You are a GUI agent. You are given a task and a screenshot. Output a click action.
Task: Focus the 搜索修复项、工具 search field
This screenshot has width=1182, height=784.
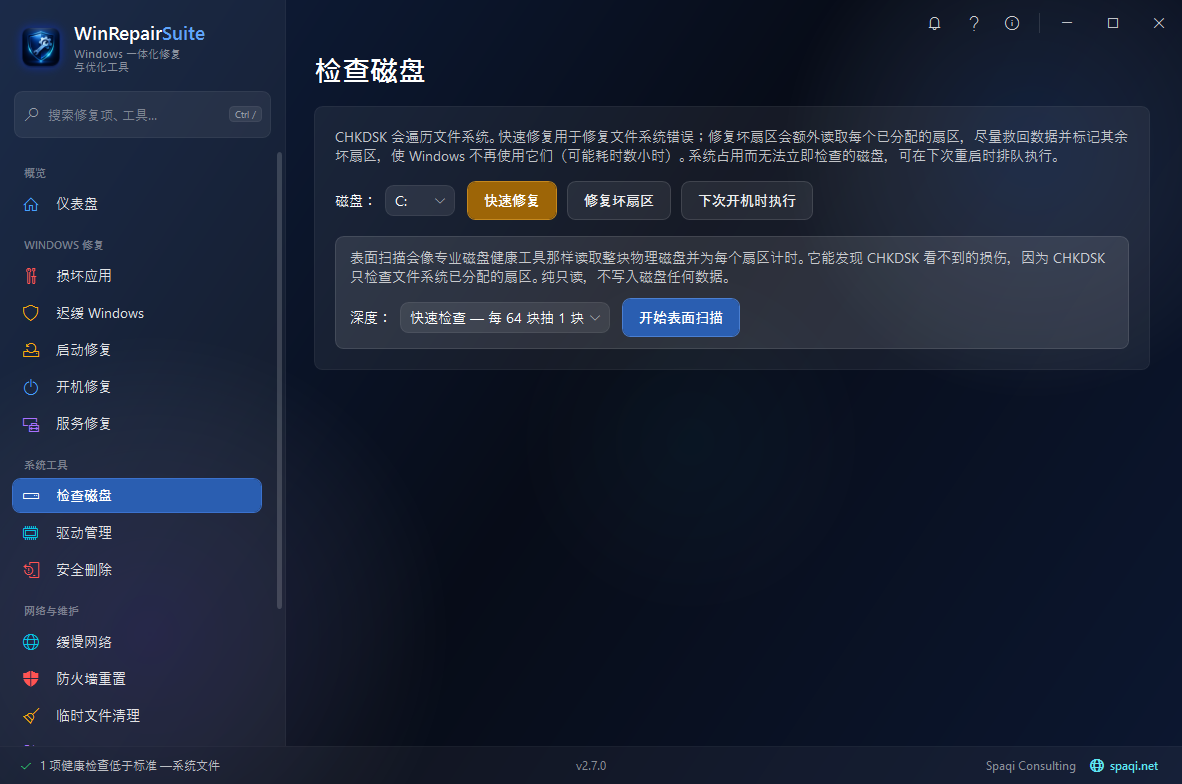142,115
